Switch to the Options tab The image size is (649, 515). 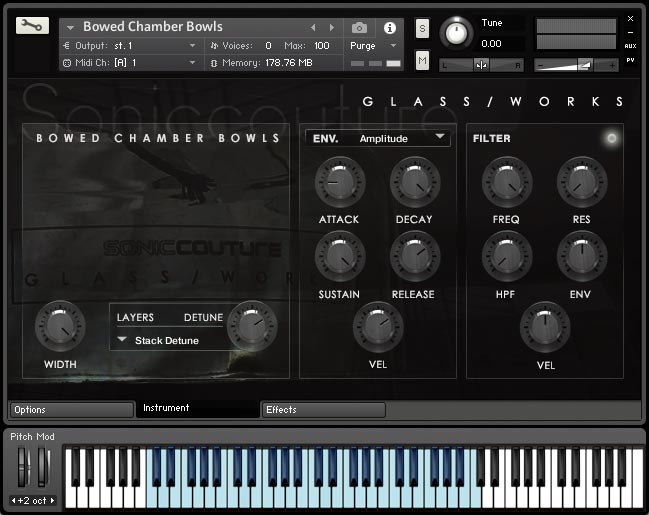(x=71, y=409)
